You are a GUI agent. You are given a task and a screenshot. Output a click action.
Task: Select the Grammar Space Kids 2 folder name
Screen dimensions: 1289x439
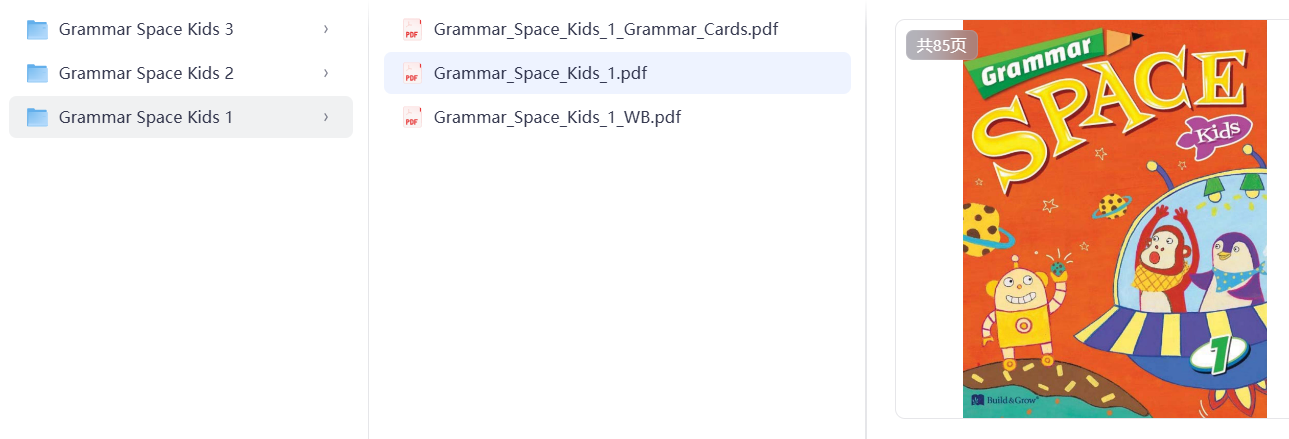click(x=146, y=73)
